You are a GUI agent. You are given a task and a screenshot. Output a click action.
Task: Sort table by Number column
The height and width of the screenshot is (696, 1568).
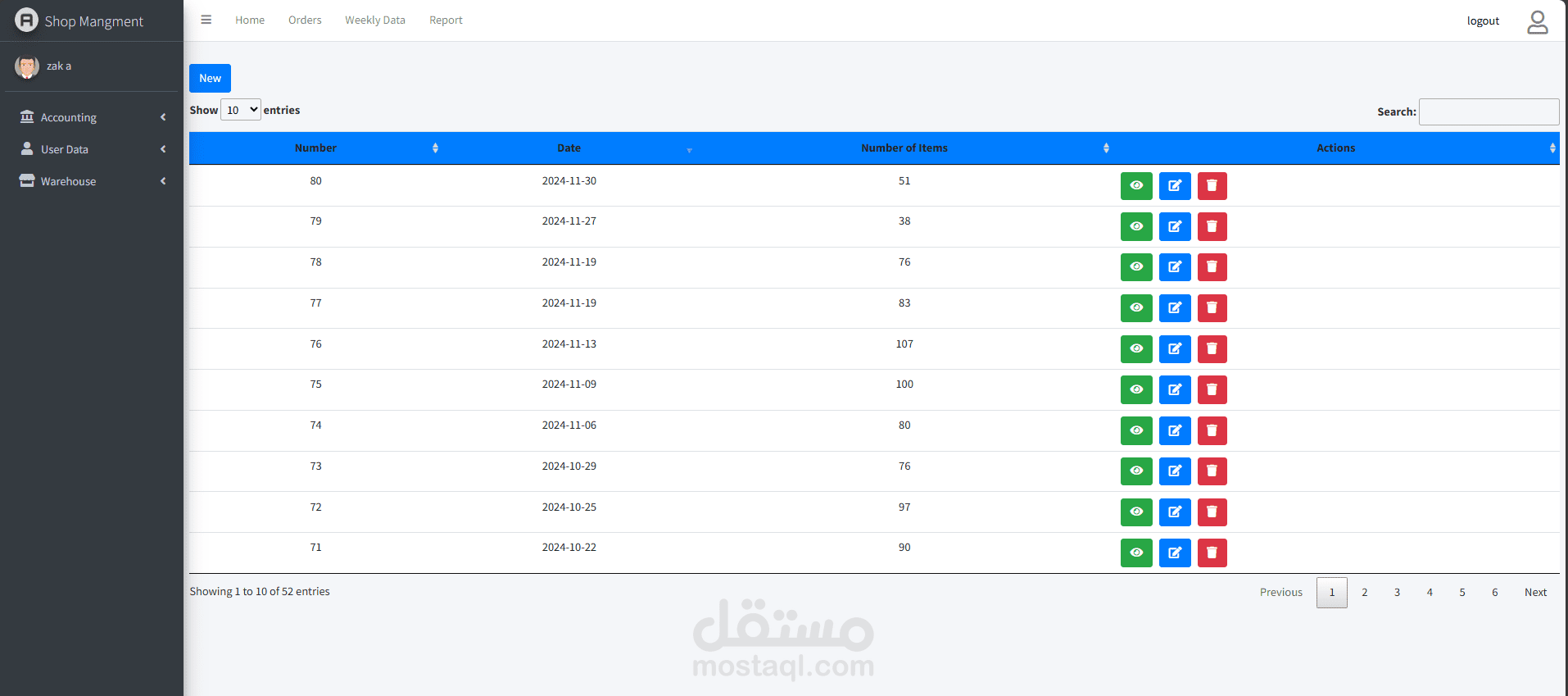(x=315, y=148)
